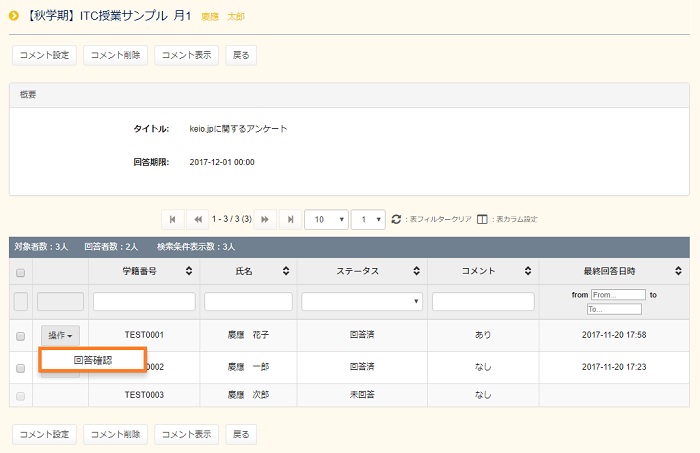The width and height of the screenshot is (700, 453).
Task: Go to next page in pagination
Action: [x=265, y=219]
